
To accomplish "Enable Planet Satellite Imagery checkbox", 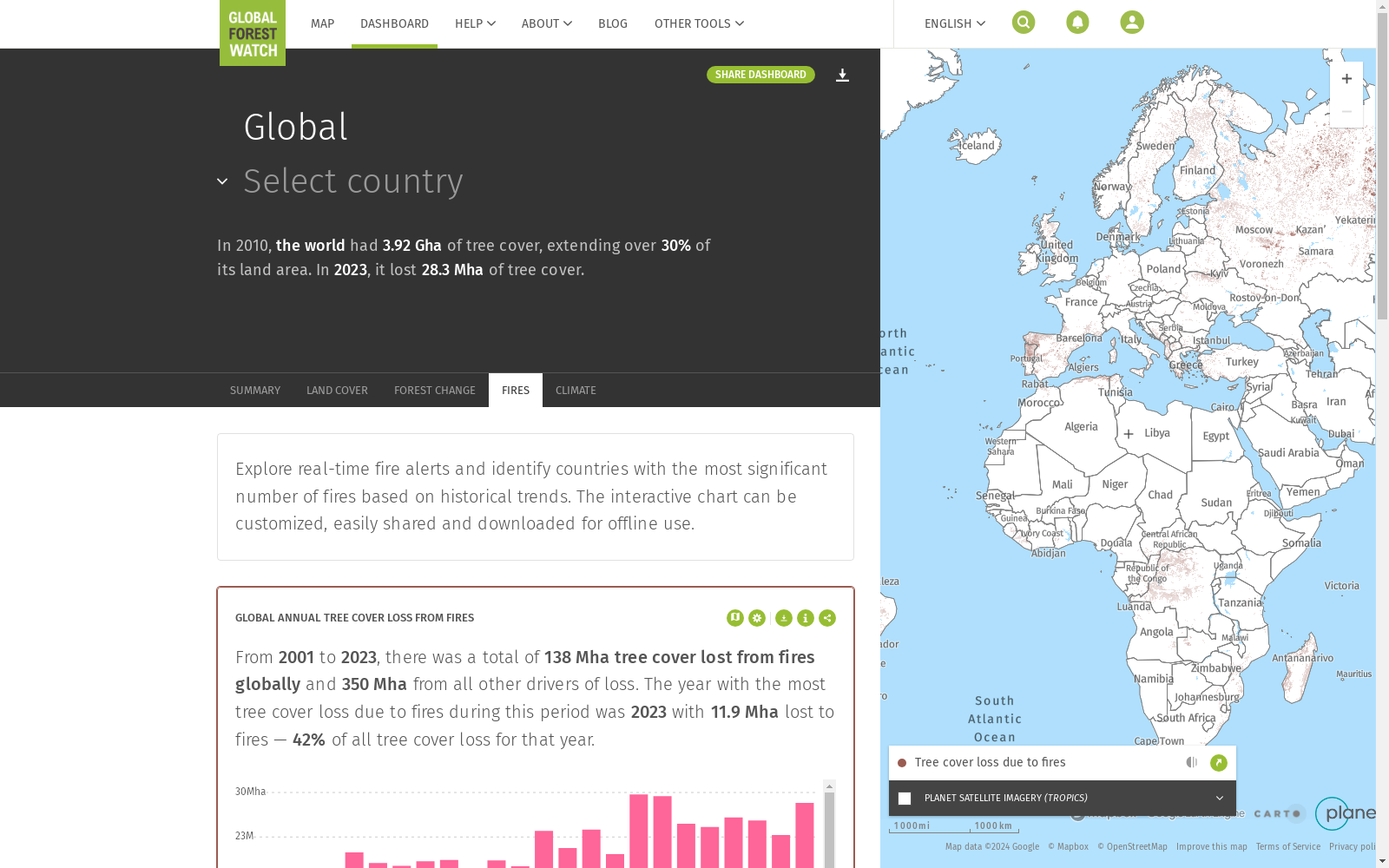I will (x=905, y=799).
